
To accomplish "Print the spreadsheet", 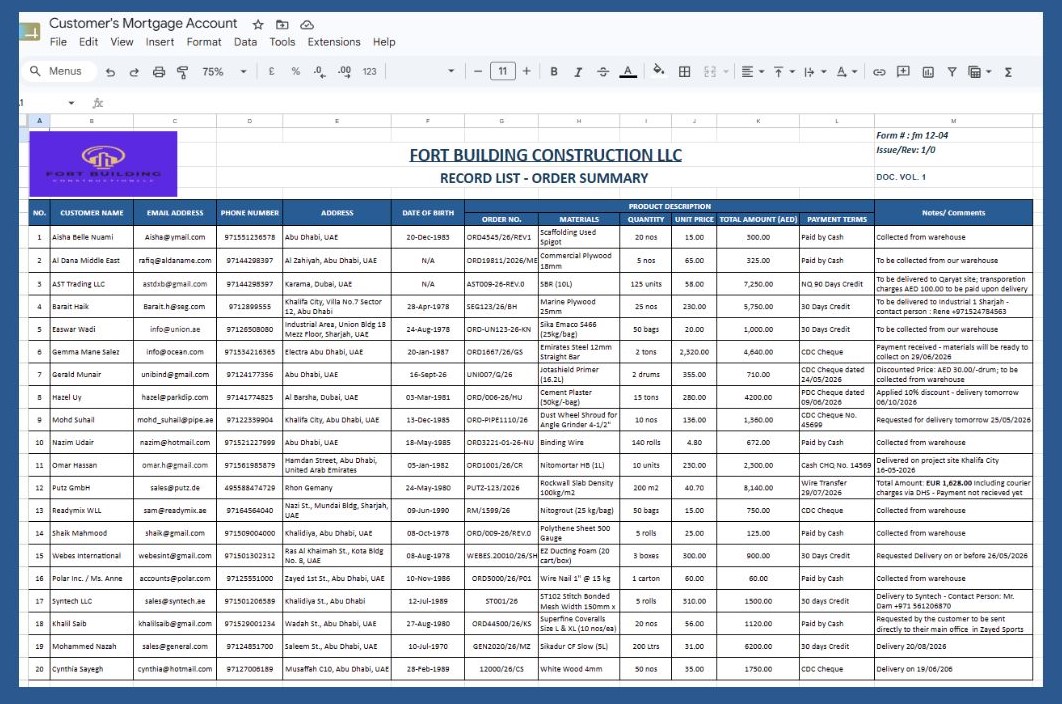I will 158,72.
